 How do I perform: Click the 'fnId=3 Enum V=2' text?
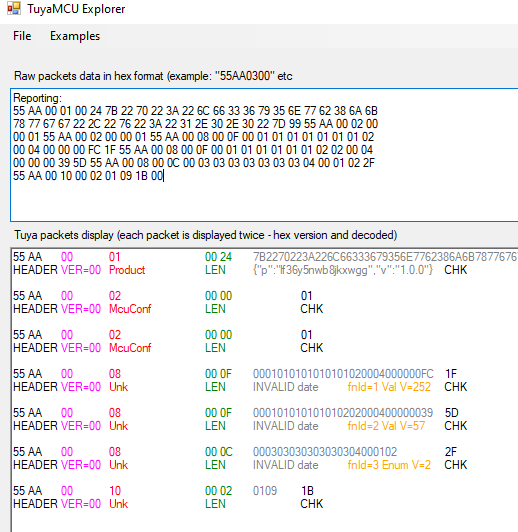click(389, 465)
